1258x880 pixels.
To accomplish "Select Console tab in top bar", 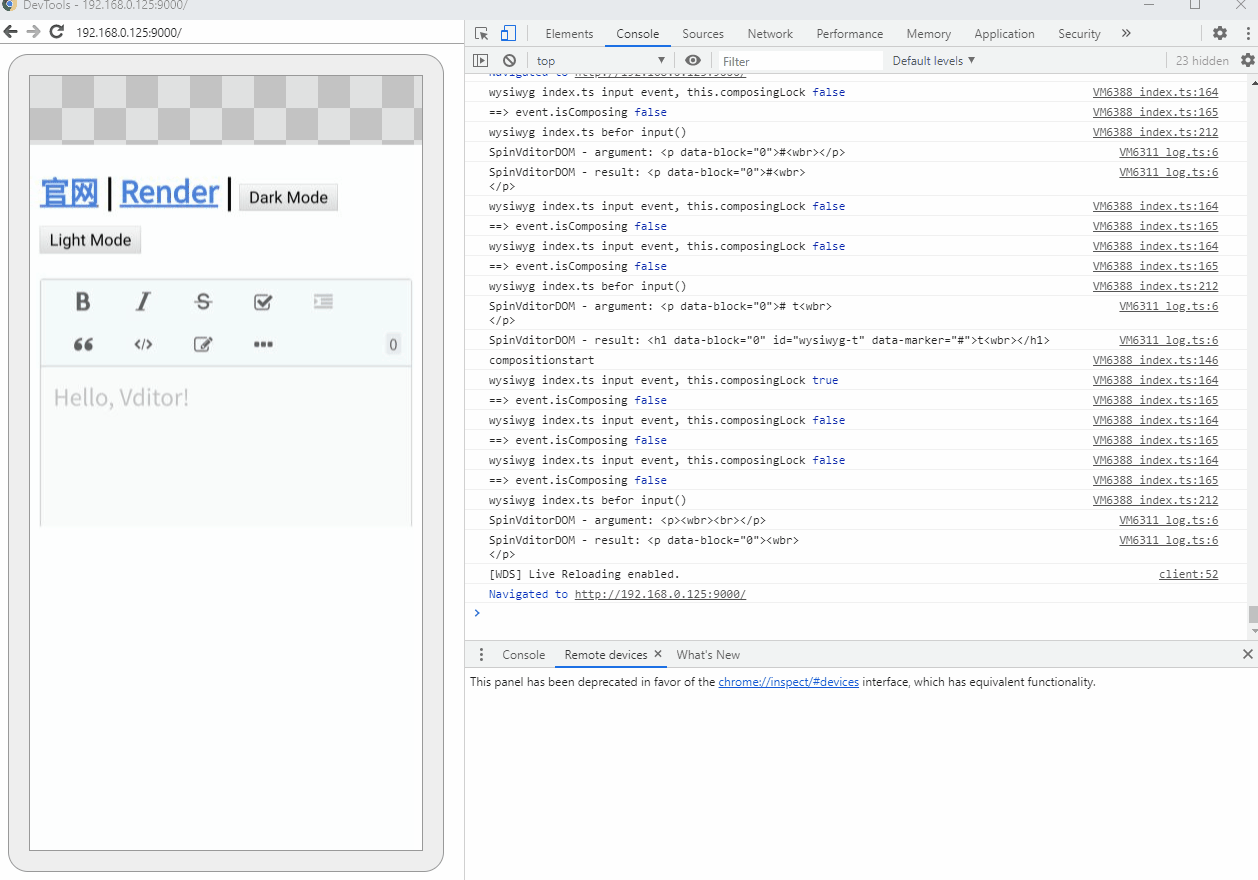I will coord(638,34).
